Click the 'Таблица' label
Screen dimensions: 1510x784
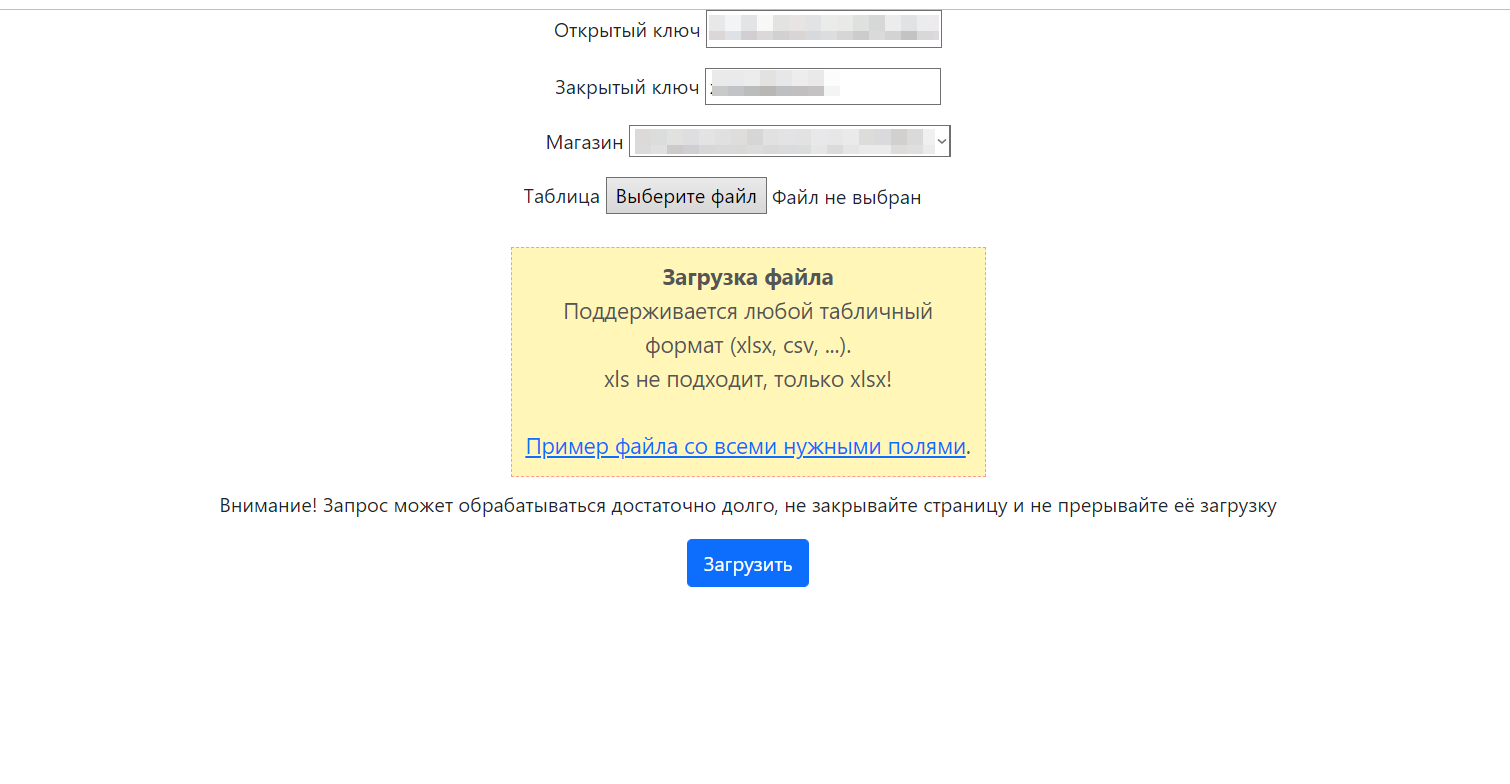(x=562, y=197)
